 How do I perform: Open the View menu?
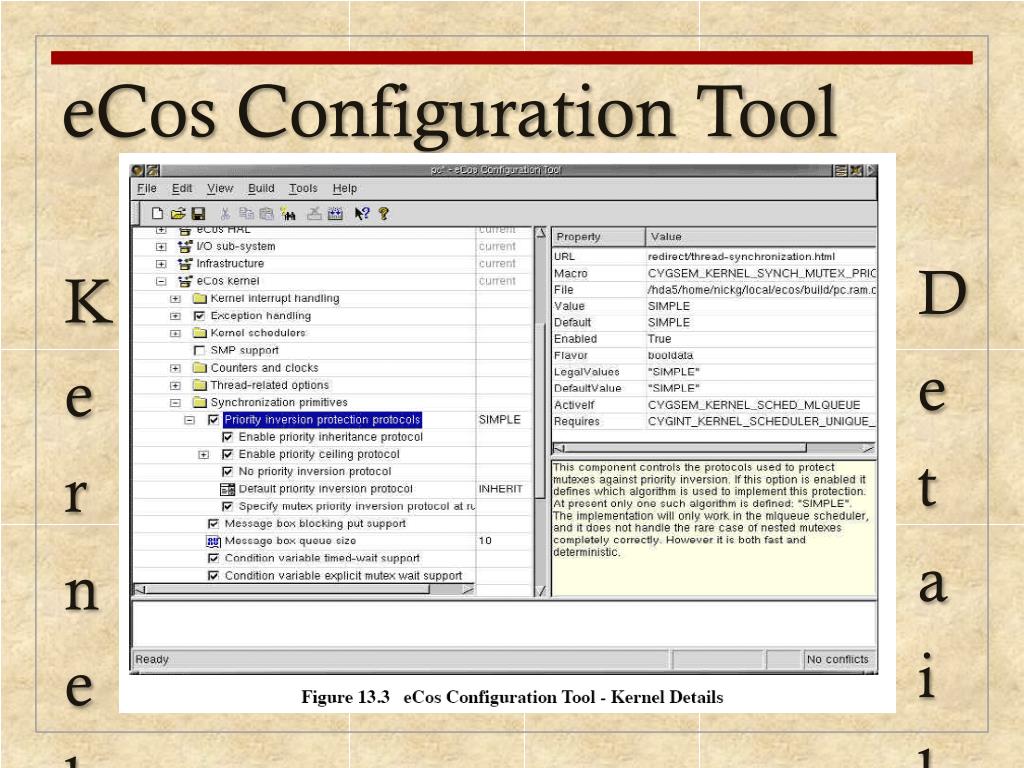pyautogui.click(x=220, y=189)
